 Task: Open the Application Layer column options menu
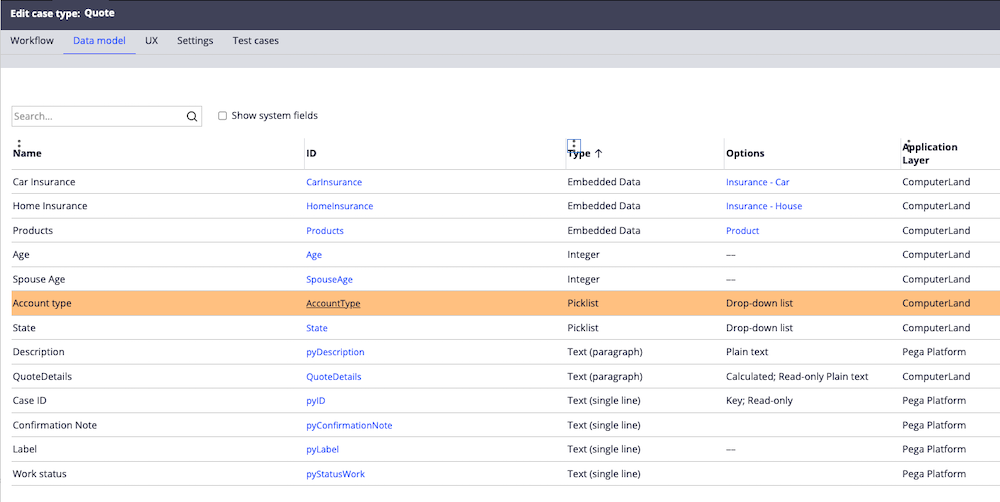(x=908, y=142)
